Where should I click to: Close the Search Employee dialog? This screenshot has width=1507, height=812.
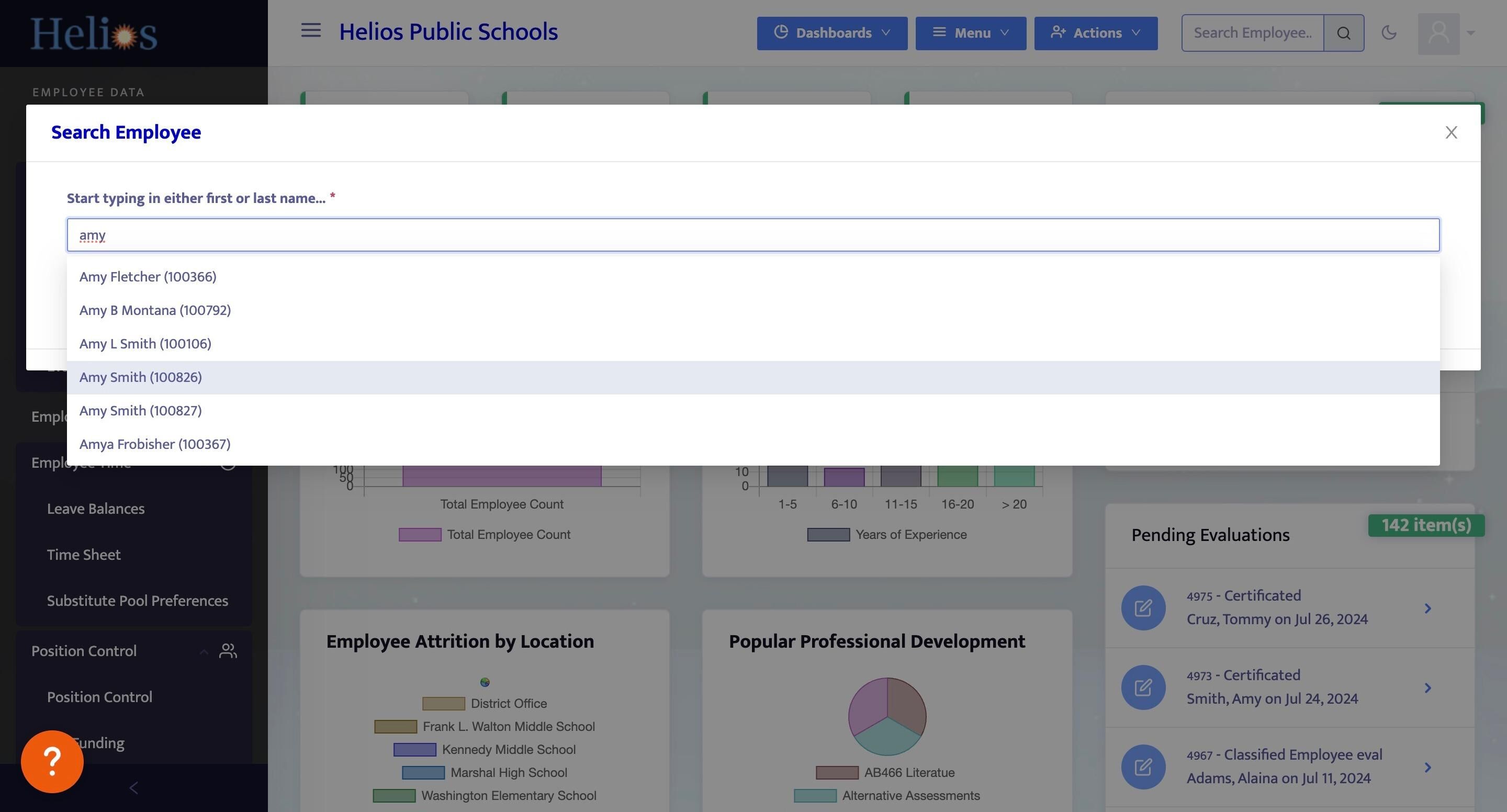(1451, 133)
